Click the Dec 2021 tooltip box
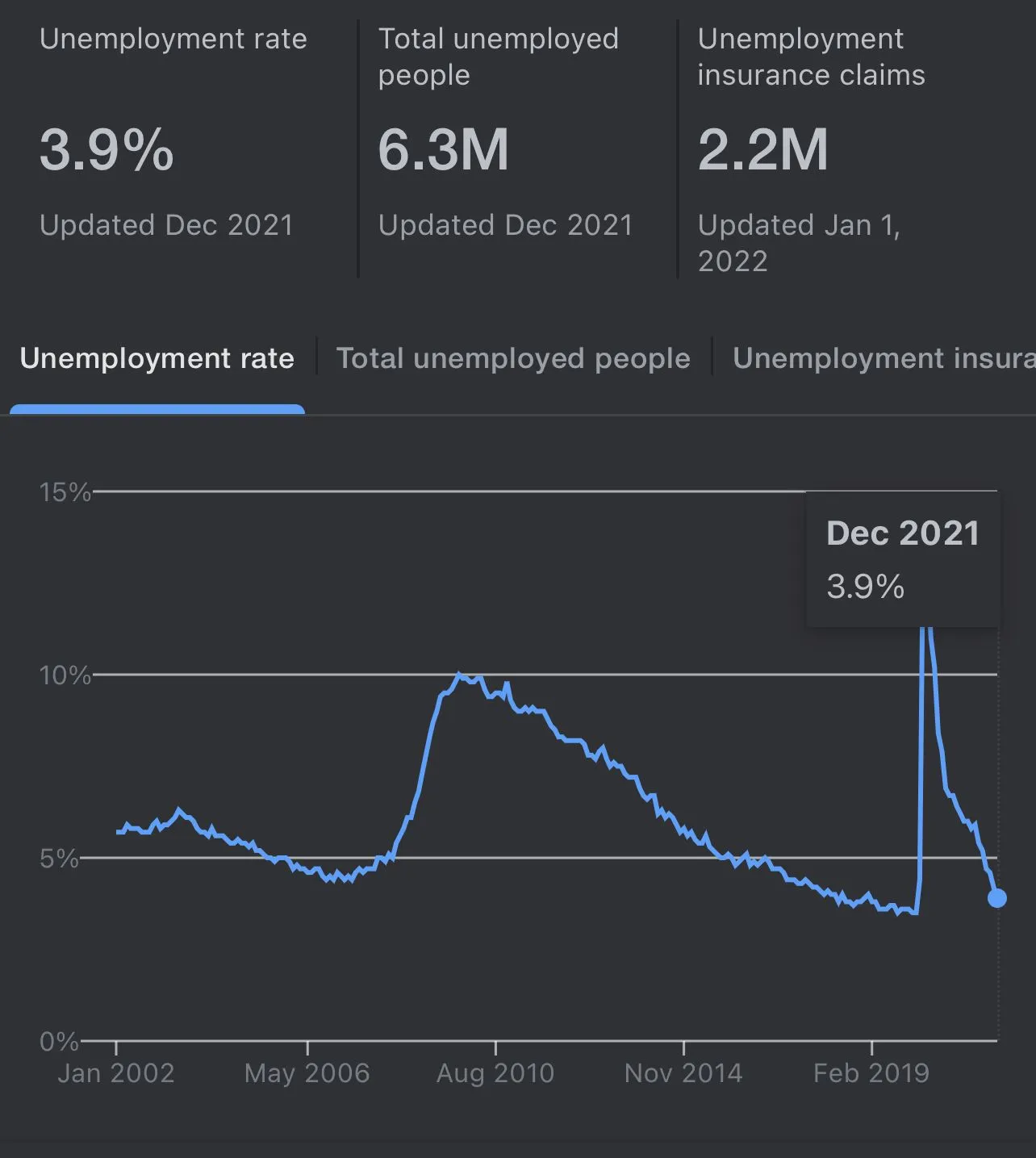The image size is (1036, 1158). click(903, 558)
